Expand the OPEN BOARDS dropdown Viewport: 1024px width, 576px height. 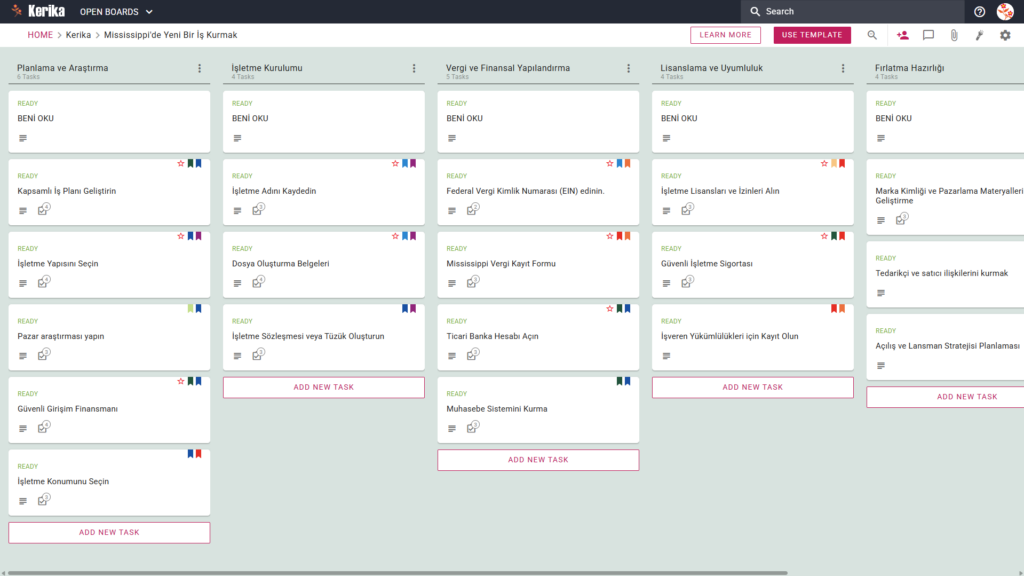116,12
